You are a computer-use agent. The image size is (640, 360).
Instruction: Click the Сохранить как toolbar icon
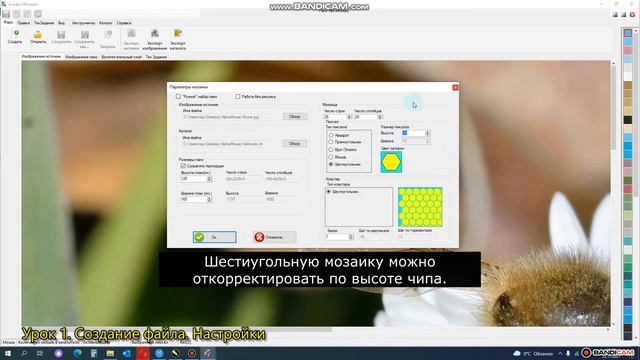click(x=84, y=39)
